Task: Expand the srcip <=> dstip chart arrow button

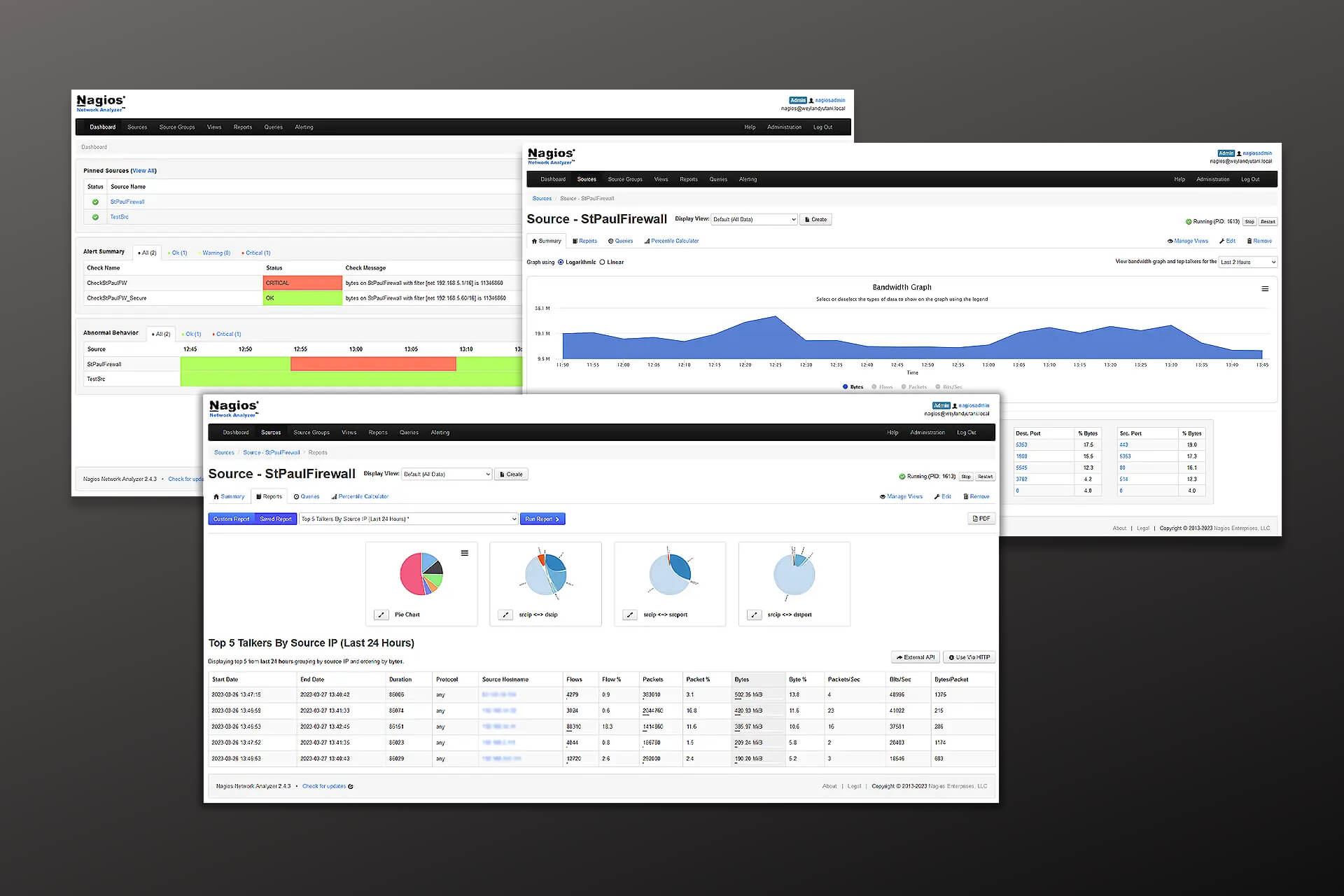Action: [x=505, y=615]
